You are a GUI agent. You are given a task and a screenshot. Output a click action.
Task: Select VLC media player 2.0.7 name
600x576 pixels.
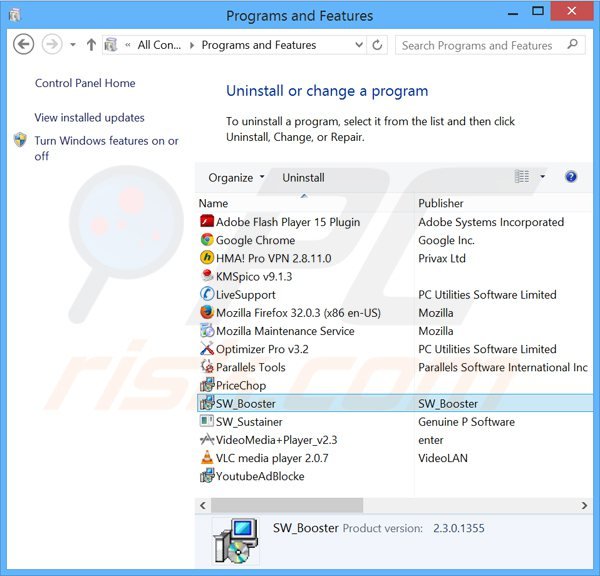tap(272, 458)
